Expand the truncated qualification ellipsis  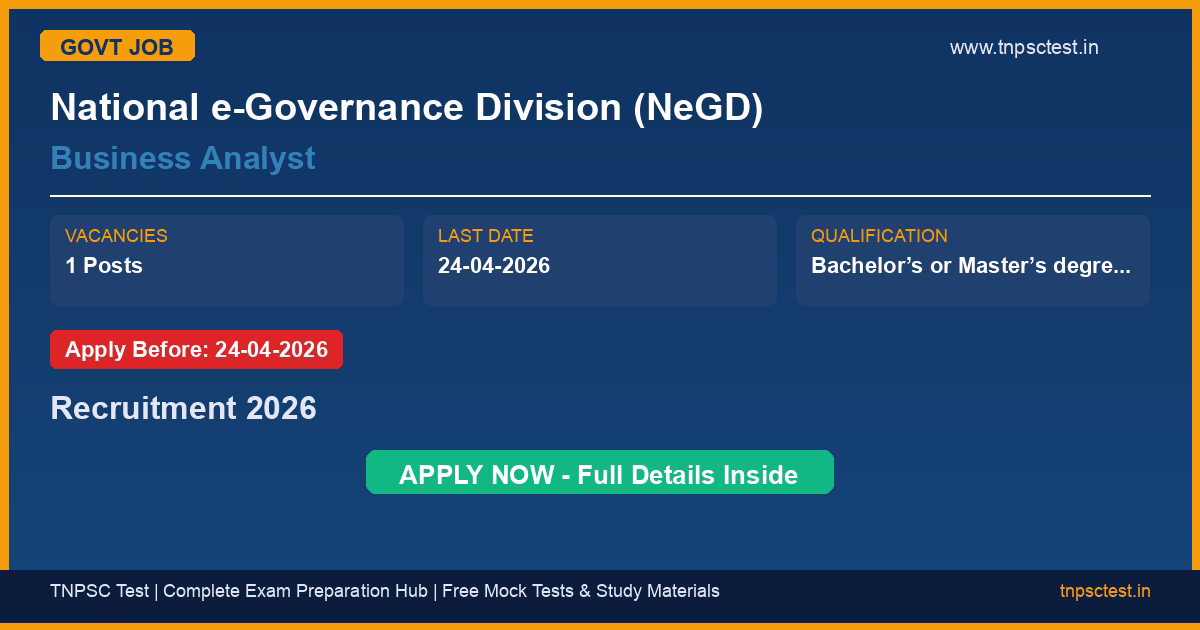coord(1123,266)
